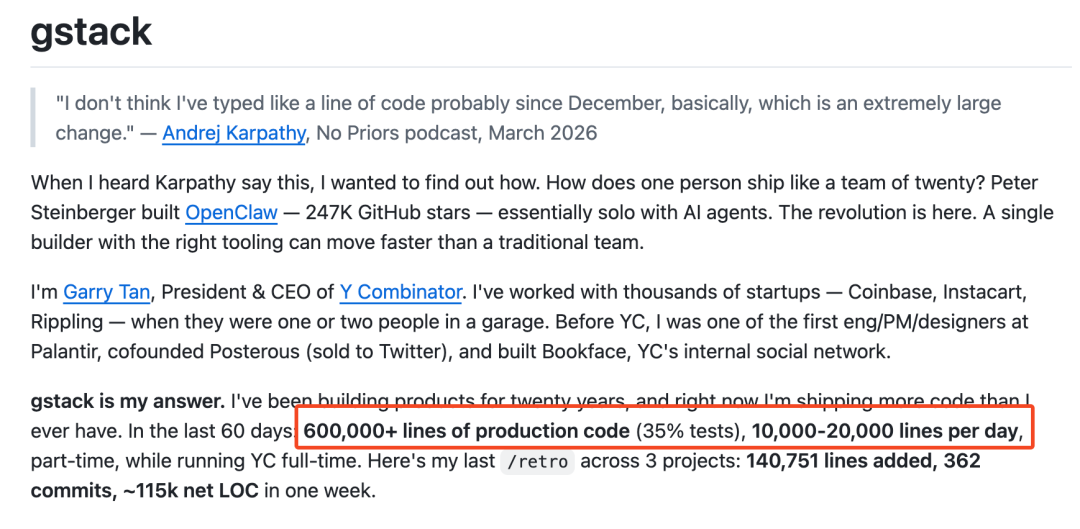Click the "10,000-20,000 lines per day" bold text

tap(885, 432)
